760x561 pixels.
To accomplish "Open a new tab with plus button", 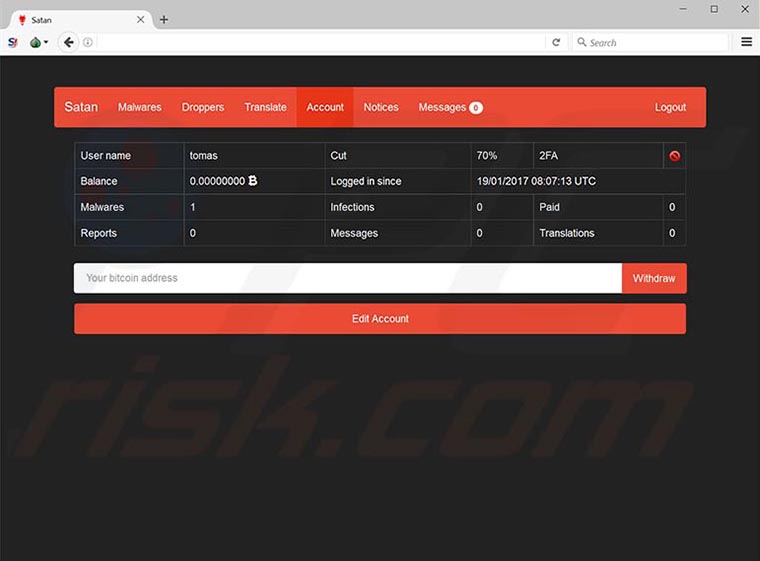I will tap(164, 19).
